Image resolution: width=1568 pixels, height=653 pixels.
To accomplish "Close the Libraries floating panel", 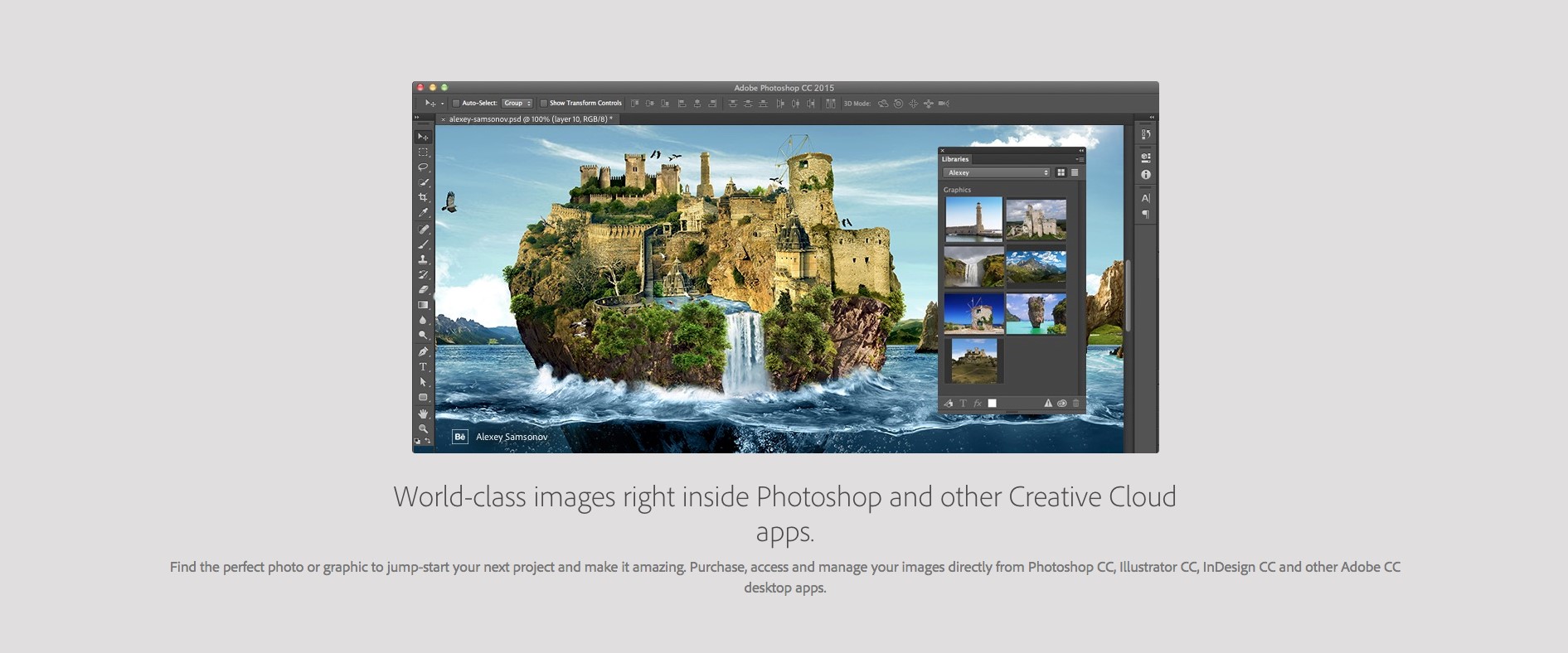I will (x=943, y=151).
